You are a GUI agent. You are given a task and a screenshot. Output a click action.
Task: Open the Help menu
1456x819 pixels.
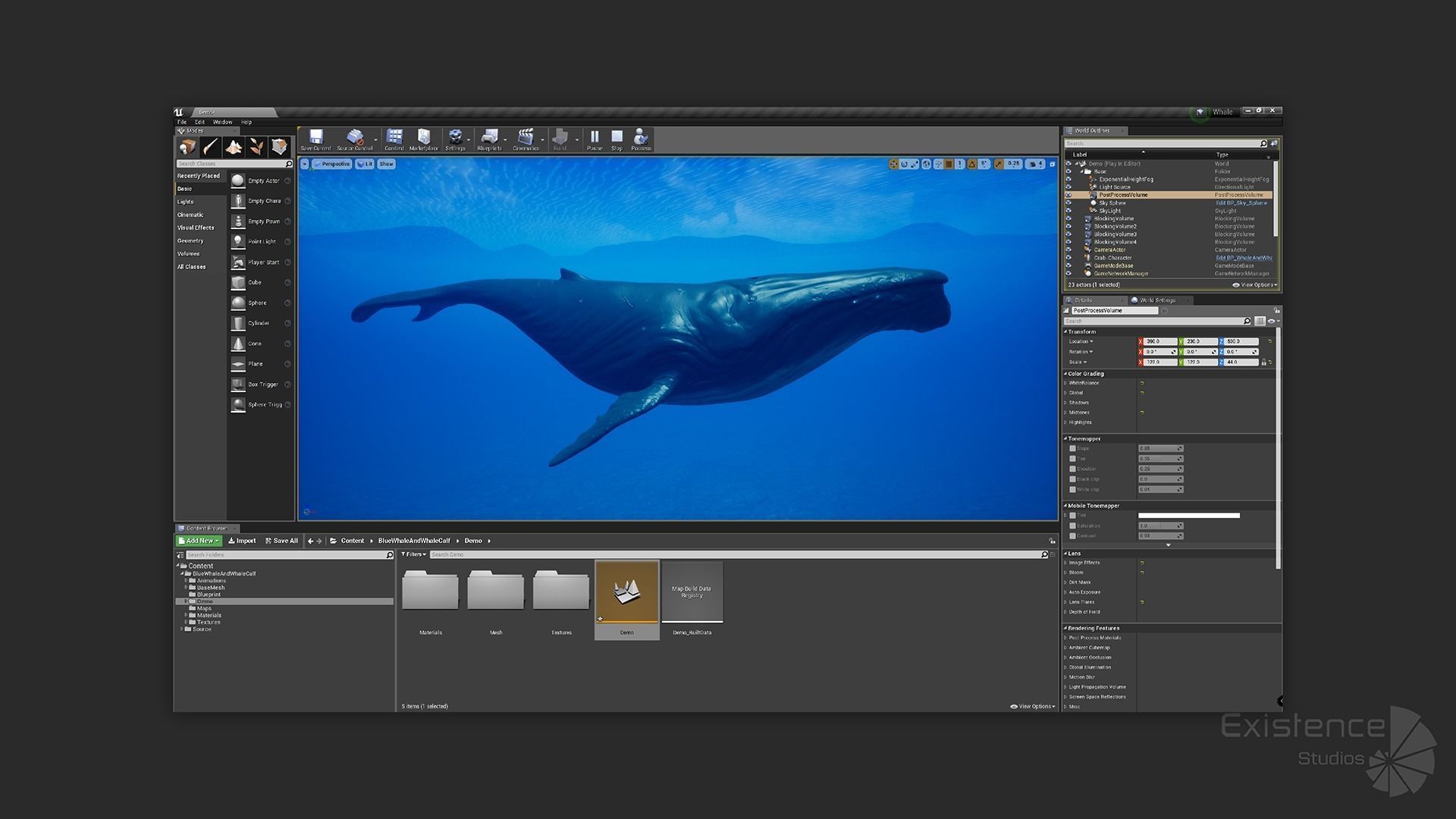point(246,122)
